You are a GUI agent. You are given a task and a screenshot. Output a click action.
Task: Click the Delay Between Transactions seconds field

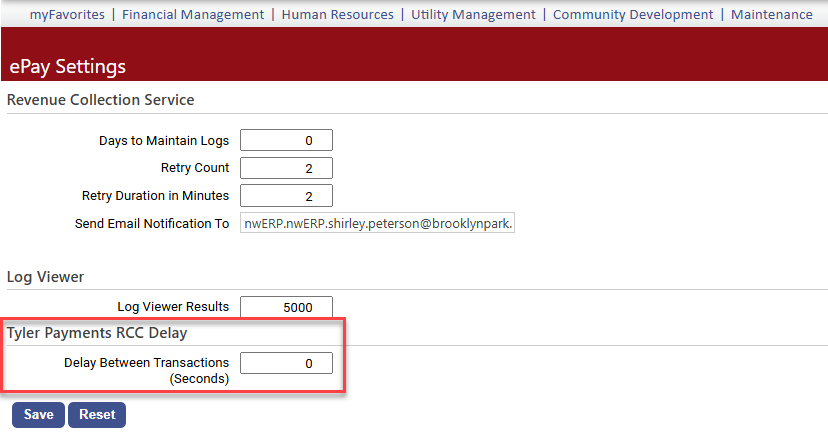(286, 363)
